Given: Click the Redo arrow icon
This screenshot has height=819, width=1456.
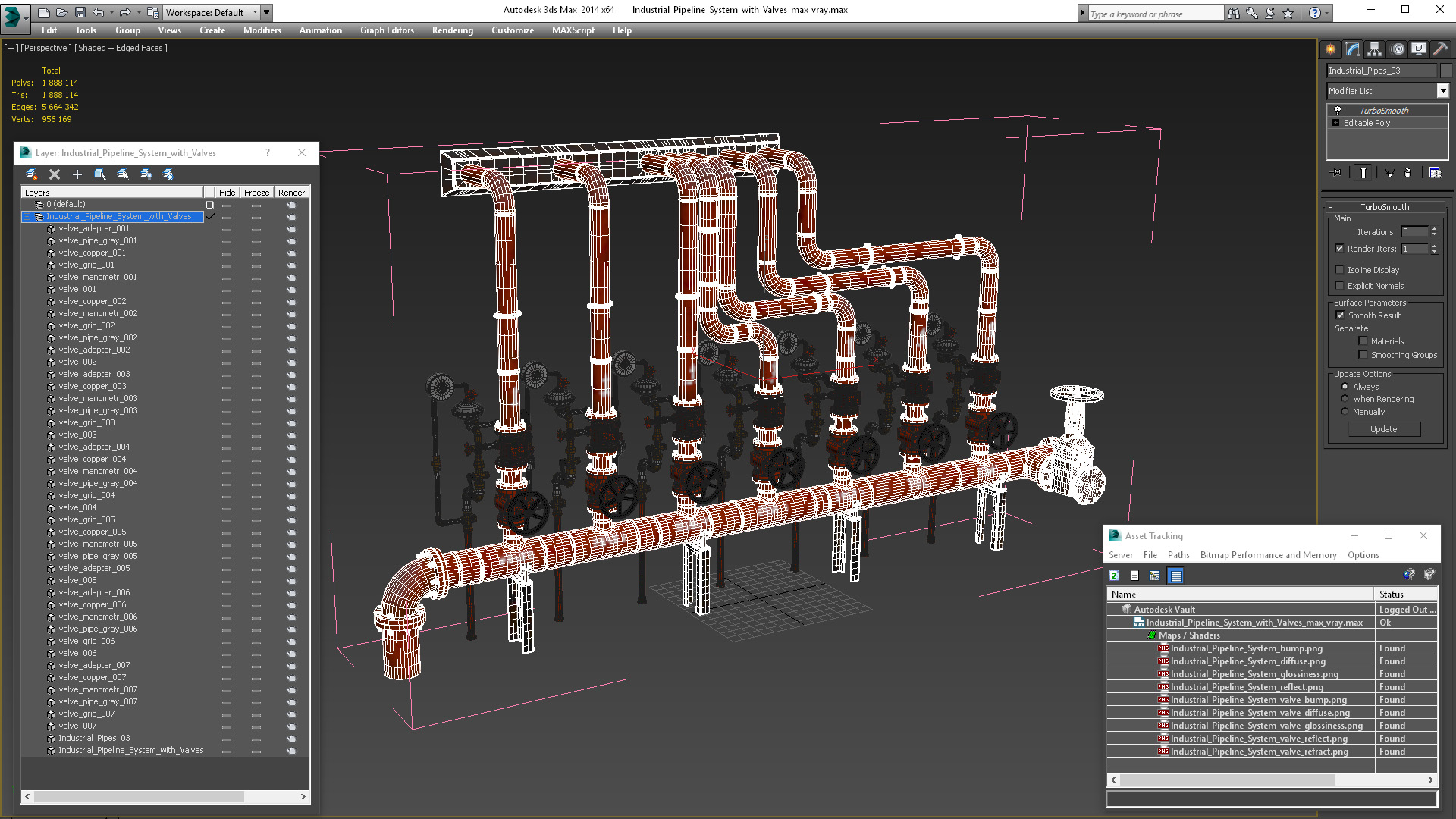Looking at the screenshot, I should [125, 13].
